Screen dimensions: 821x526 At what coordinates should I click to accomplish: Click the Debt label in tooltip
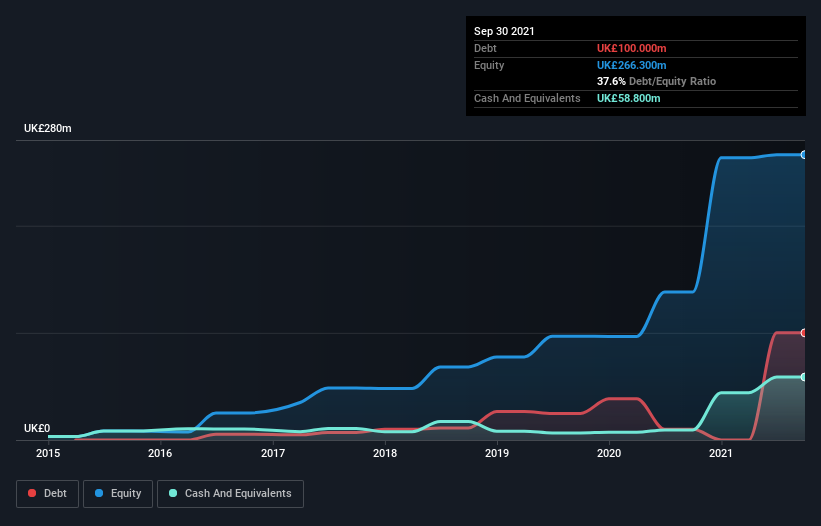pyautogui.click(x=485, y=48)
